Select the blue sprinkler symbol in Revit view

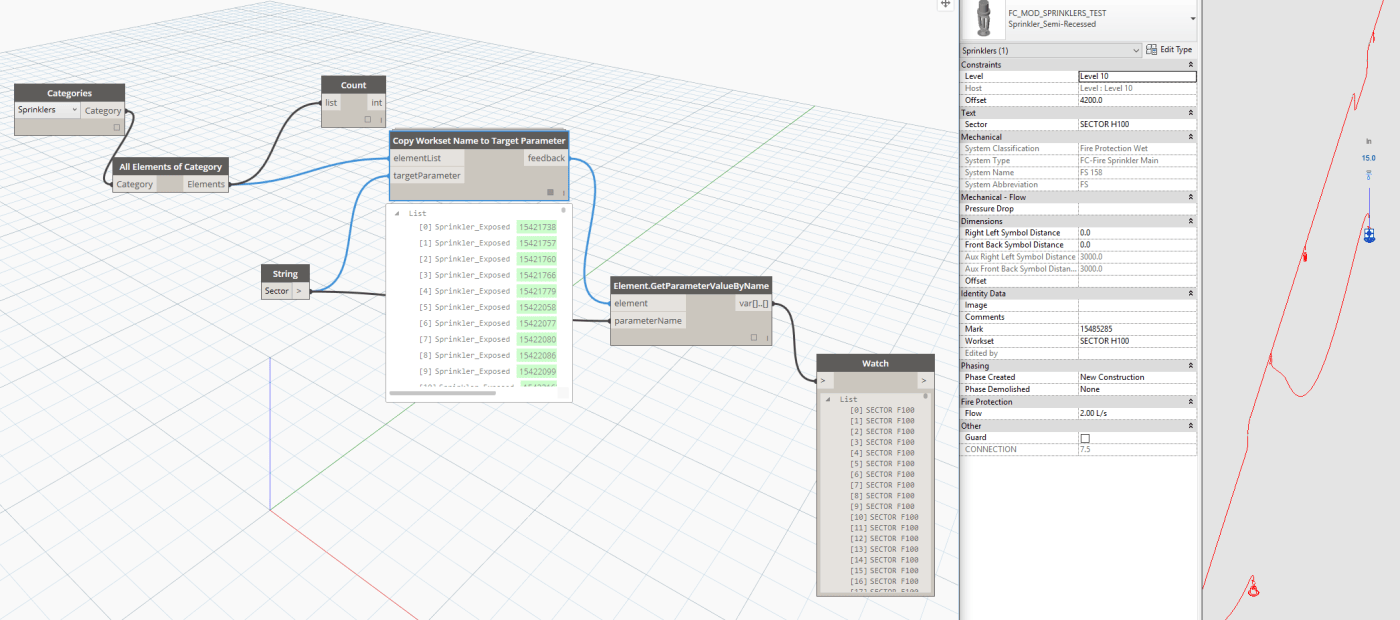coord(1369,234)
